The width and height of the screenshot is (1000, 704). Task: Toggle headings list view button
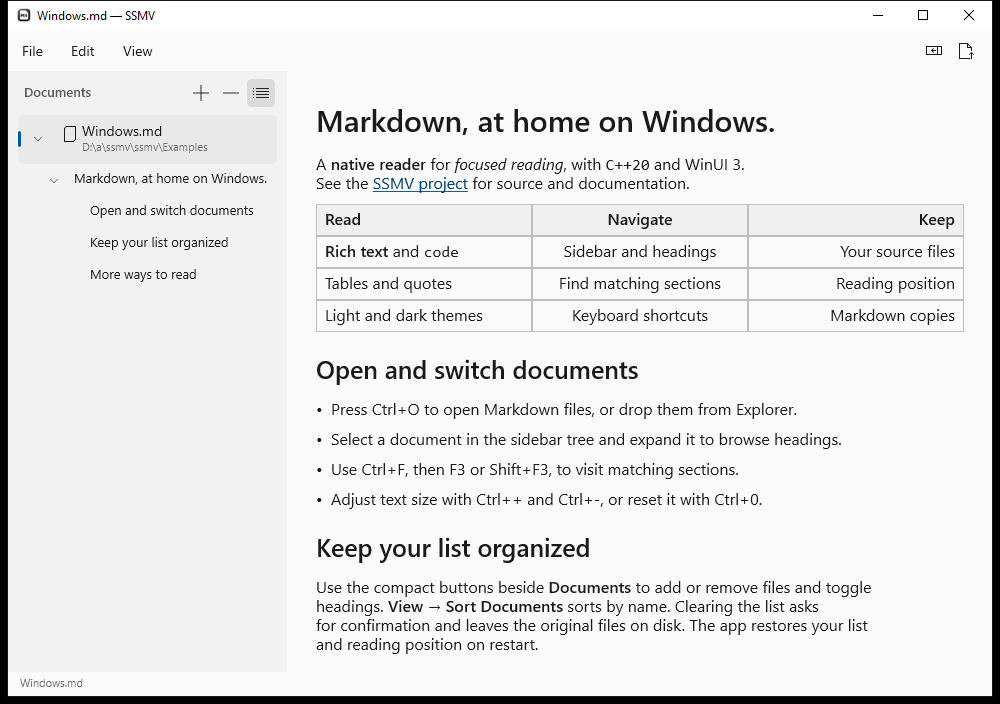261,93
